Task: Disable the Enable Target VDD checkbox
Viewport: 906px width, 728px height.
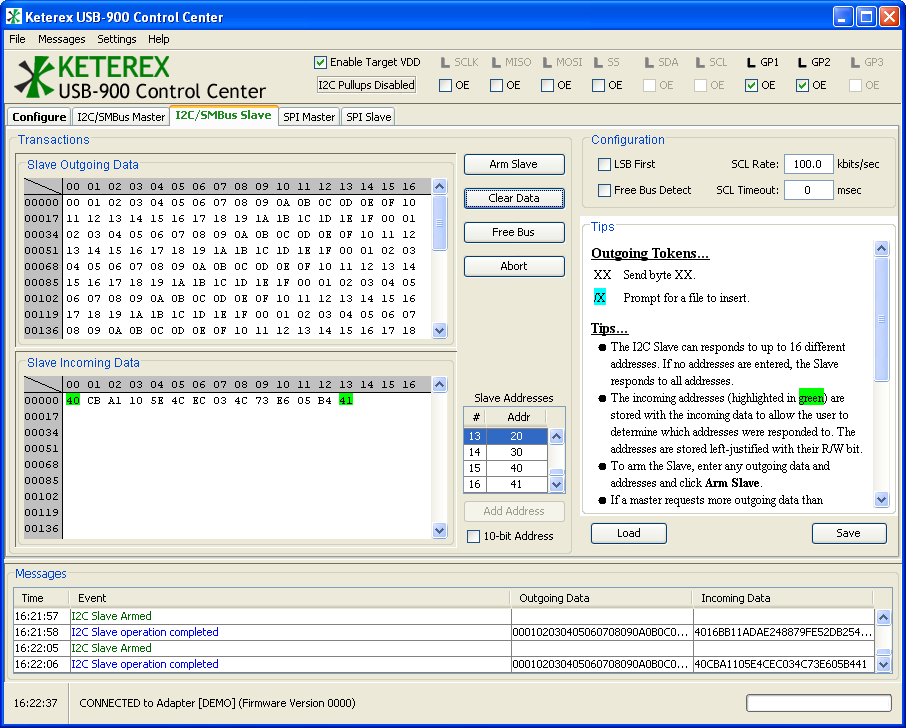Action: point(321,62)
